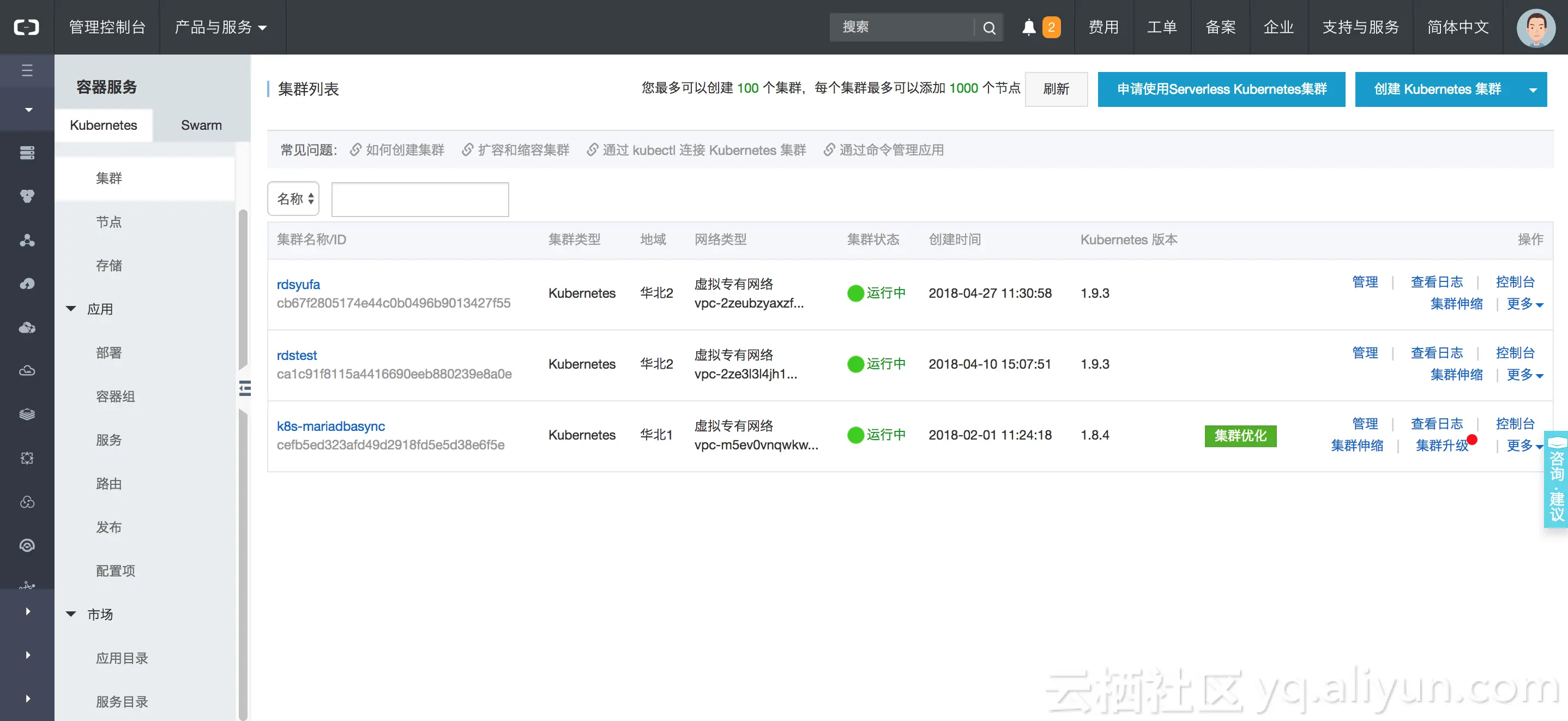Select 节点 in the sidebar menu

(108, 223)
